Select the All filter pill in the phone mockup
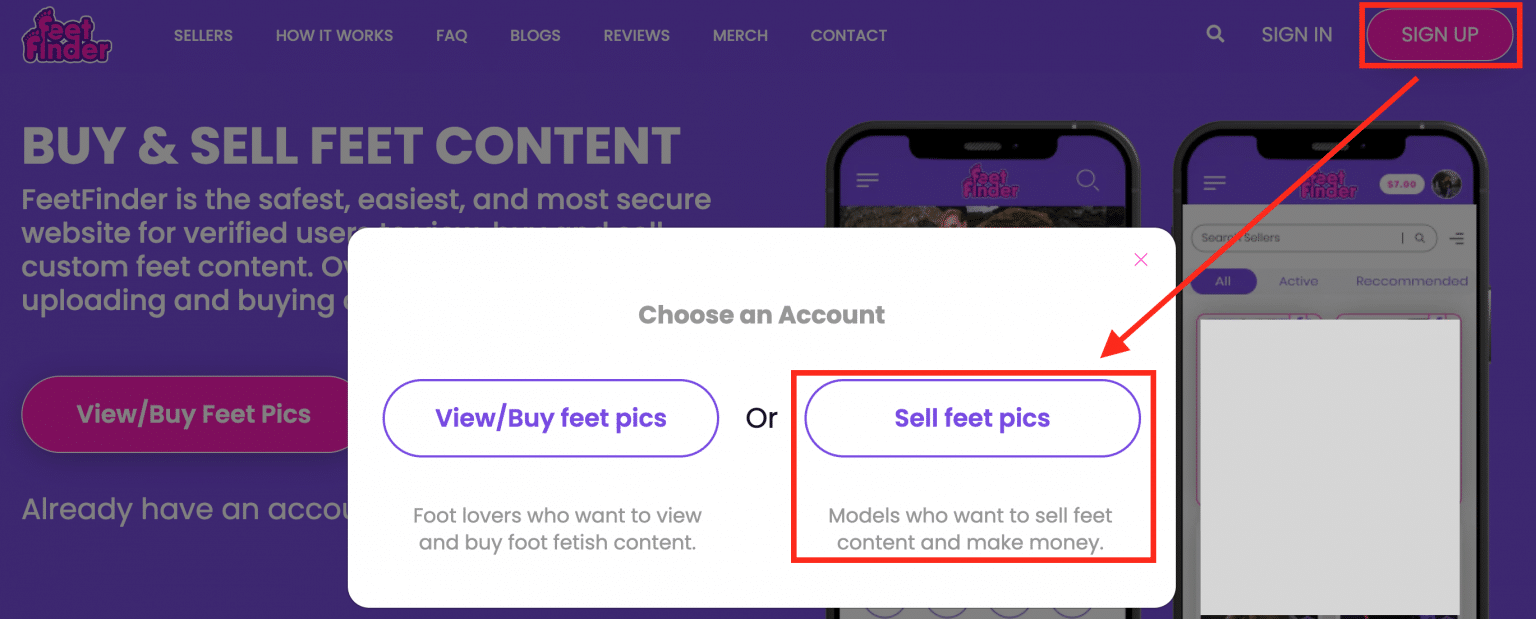 pos(1223,281)
